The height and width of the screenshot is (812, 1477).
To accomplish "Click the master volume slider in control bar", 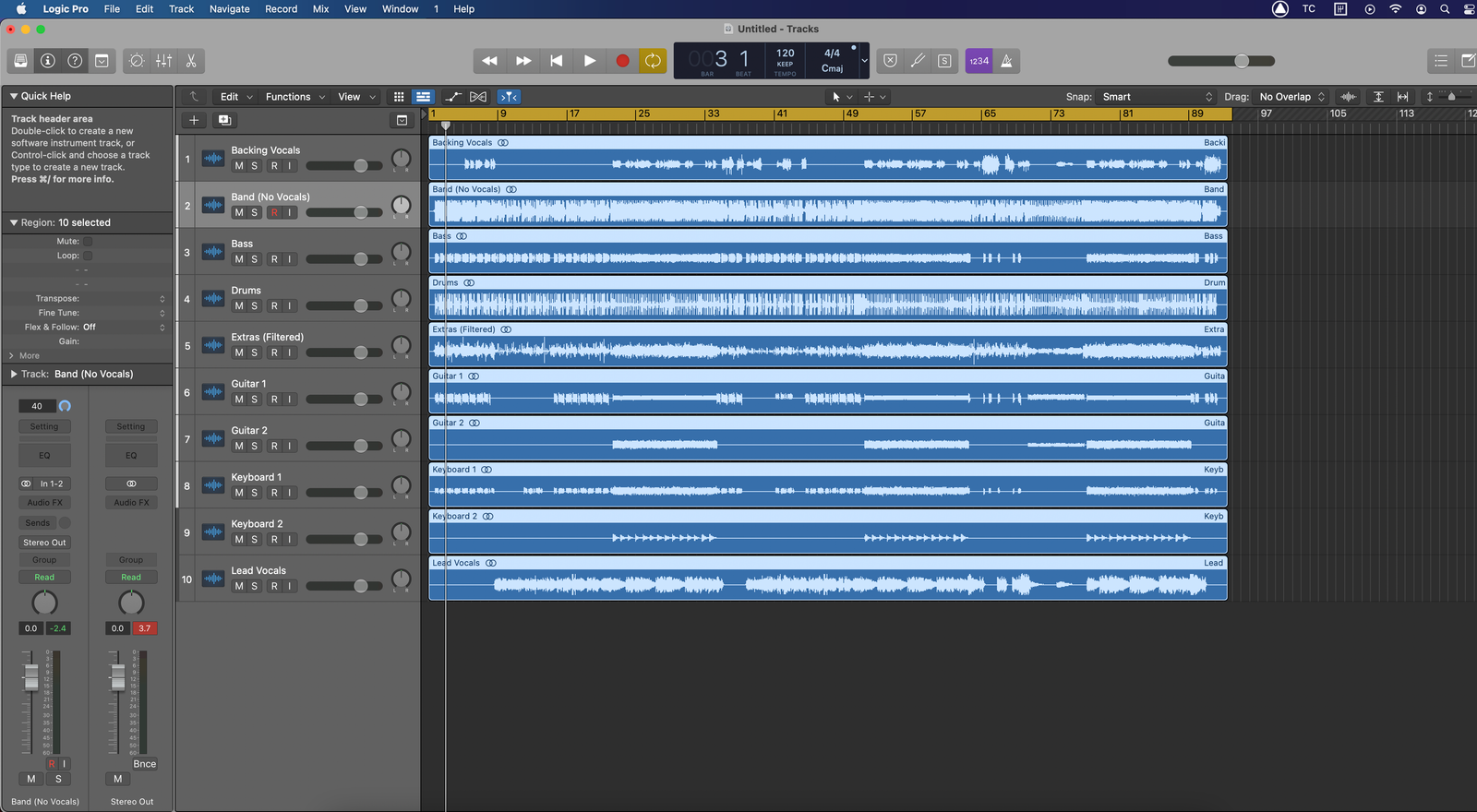I will pos(1221,61).
